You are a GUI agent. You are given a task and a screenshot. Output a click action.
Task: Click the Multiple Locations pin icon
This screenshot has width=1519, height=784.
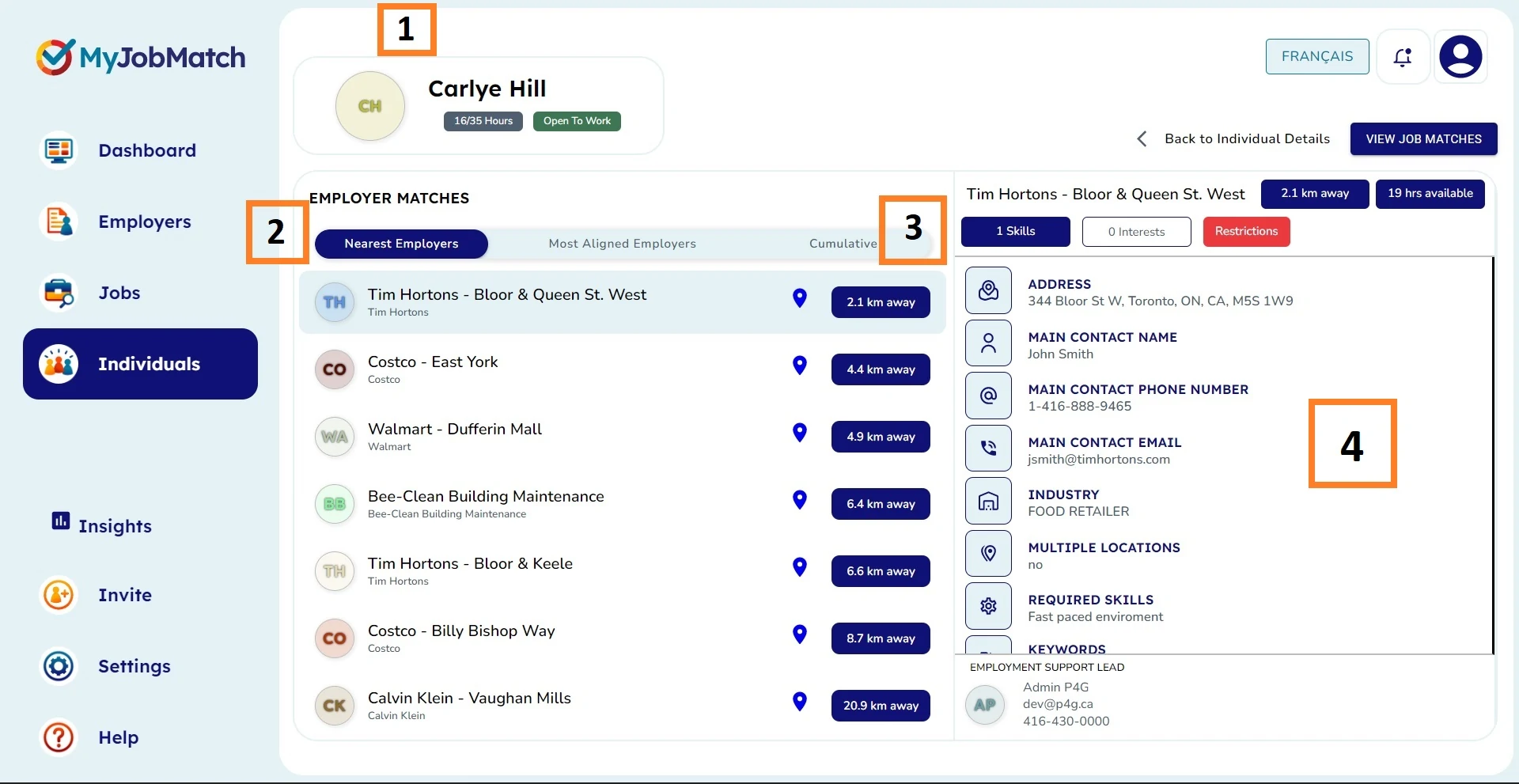988,554
